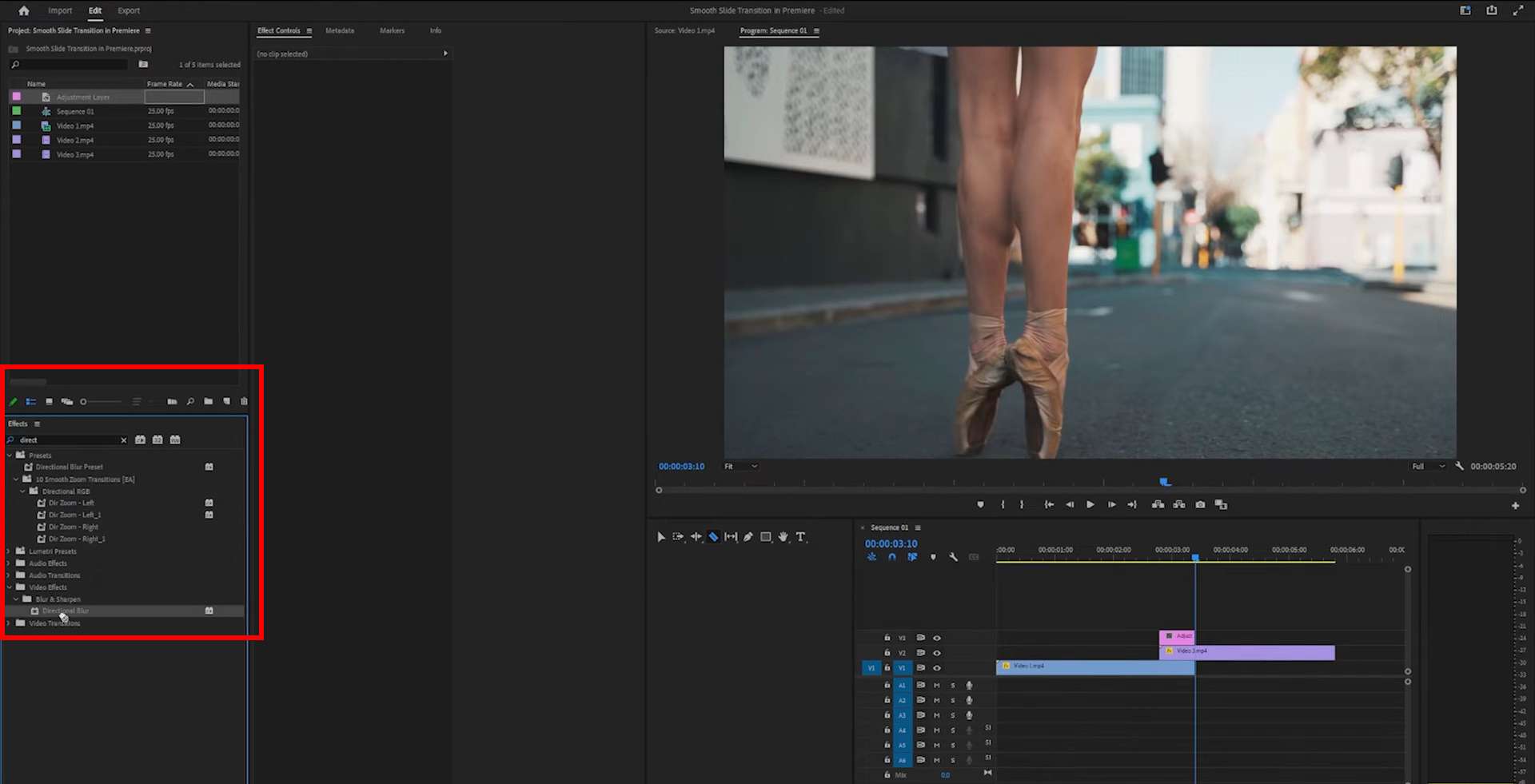Select the Selection arrow tool
This screenshot has width=1535, height=784.
[x=661, y=537]
